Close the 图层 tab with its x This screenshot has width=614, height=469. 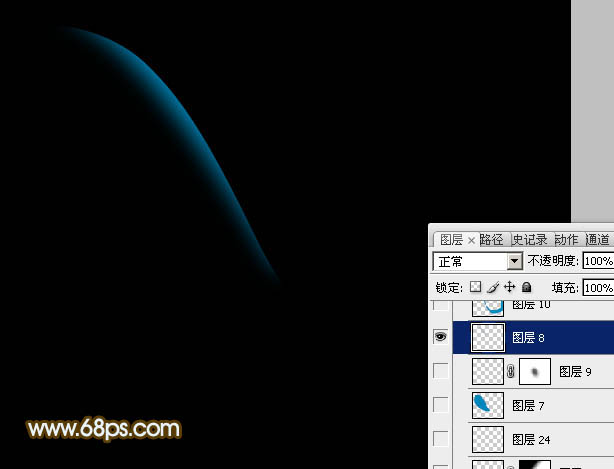click(472, 240)
